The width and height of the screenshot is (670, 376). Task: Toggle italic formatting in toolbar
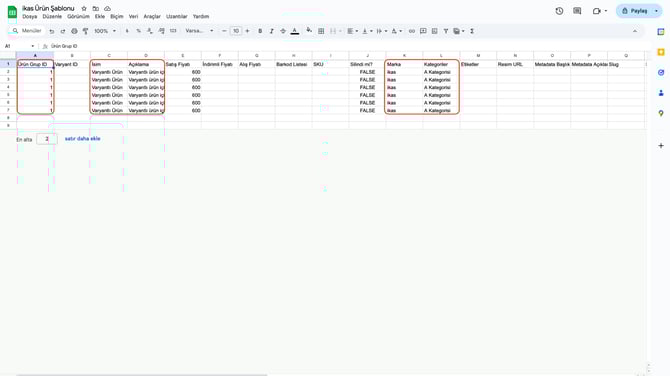pyautogui.click(x=271, y=31)
